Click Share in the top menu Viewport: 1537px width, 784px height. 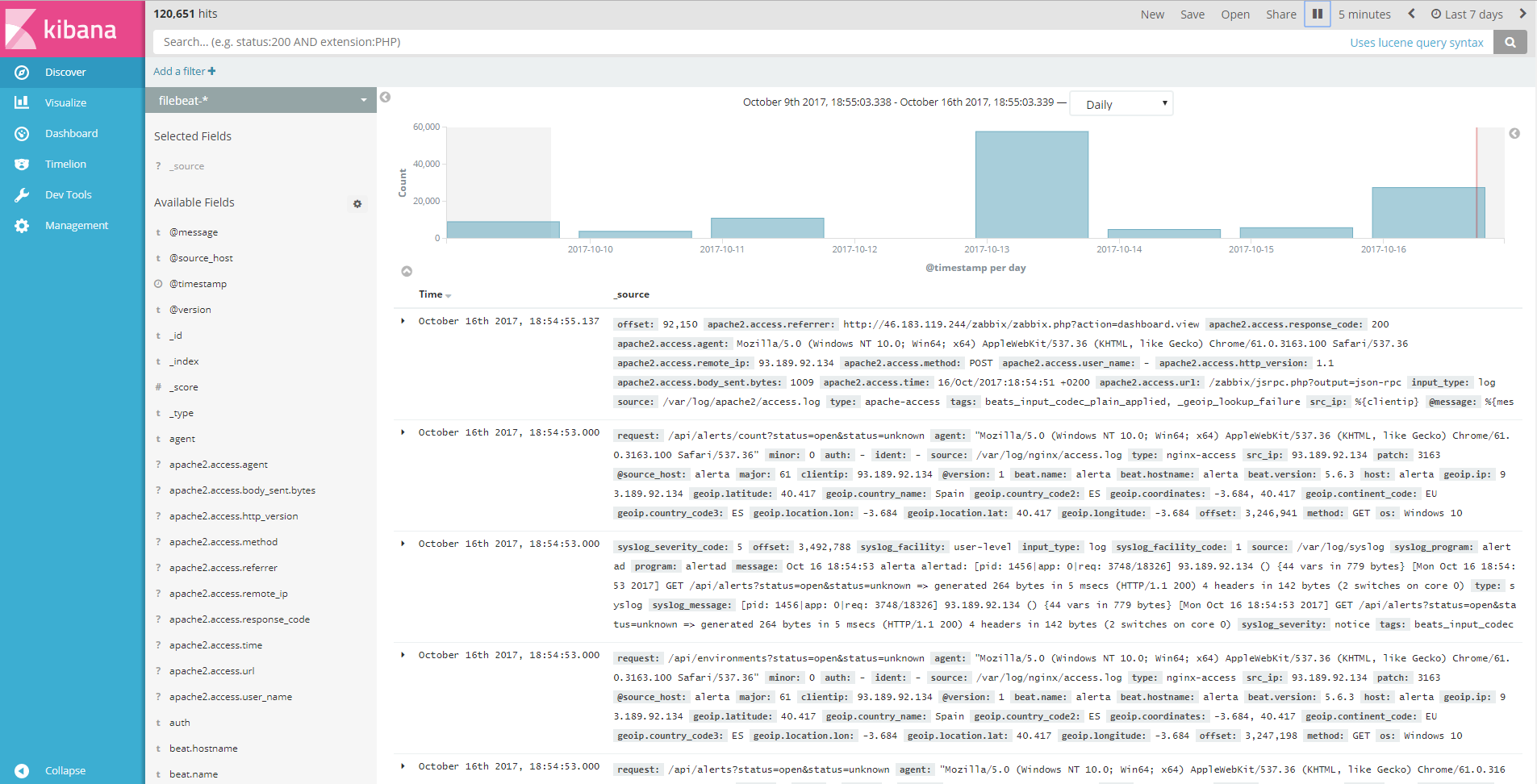tap(1281, 15)
